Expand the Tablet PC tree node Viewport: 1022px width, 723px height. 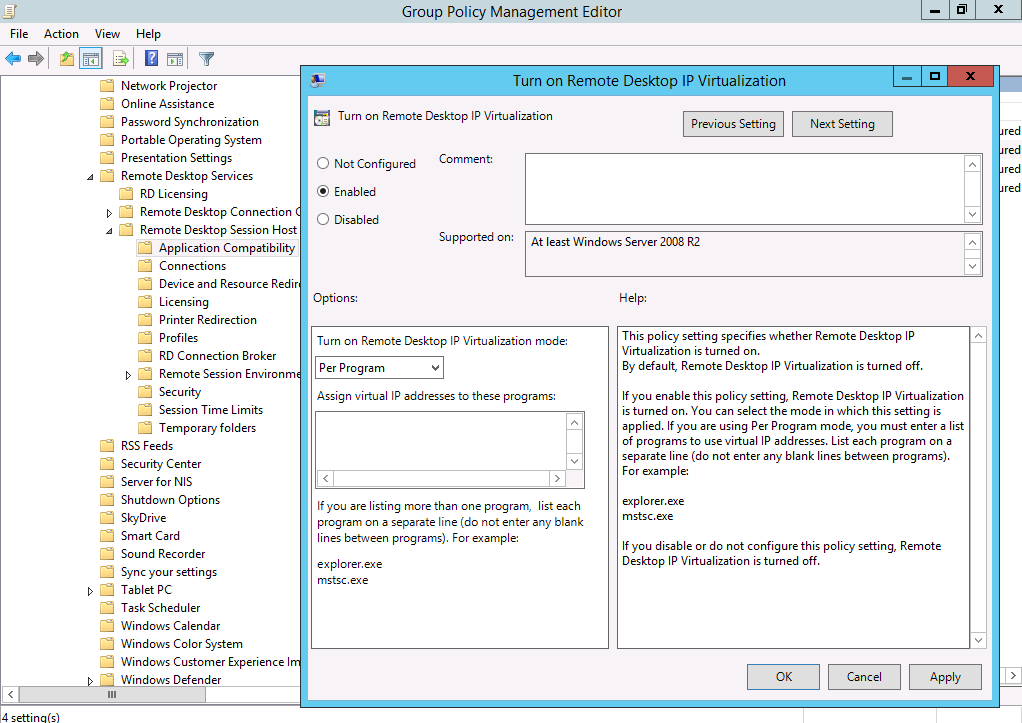[x=90, y=591]
